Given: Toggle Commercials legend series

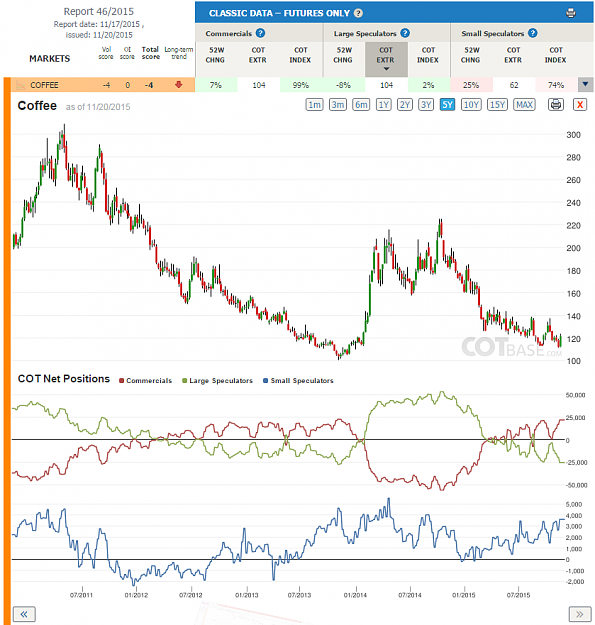Looking at the screenshot, I should (x=145, y=381).
